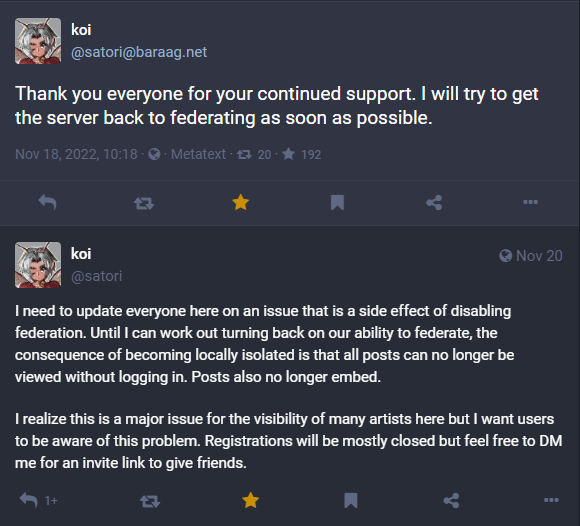Open more options menu on first post
The width and height of the screenshot is (580, 526).
coord(530,202)
